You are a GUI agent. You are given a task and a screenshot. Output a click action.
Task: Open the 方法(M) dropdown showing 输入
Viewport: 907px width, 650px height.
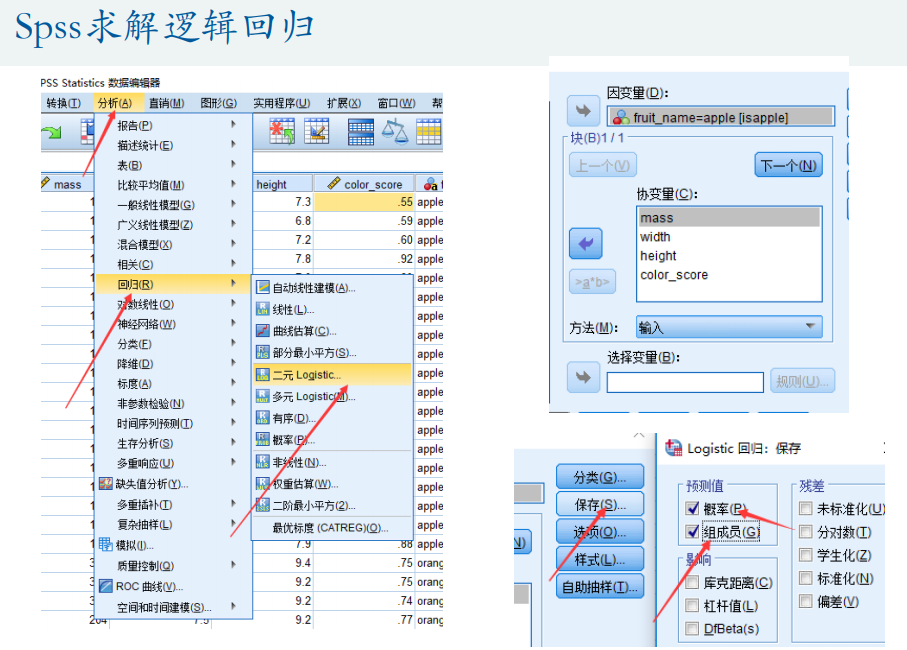click(x=729, y=327)
